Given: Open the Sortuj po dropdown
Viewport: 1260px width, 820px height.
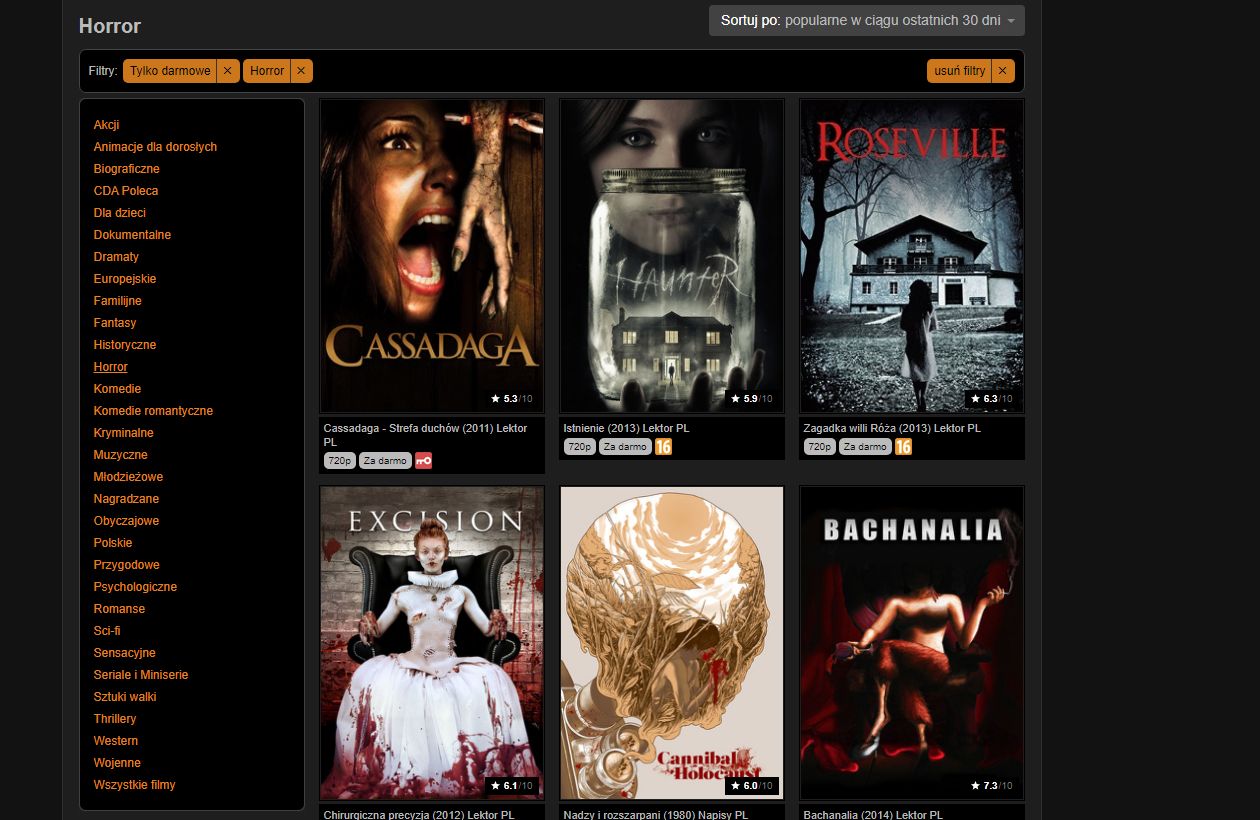Looking at the screenshot, I should [x=867, y=20].
